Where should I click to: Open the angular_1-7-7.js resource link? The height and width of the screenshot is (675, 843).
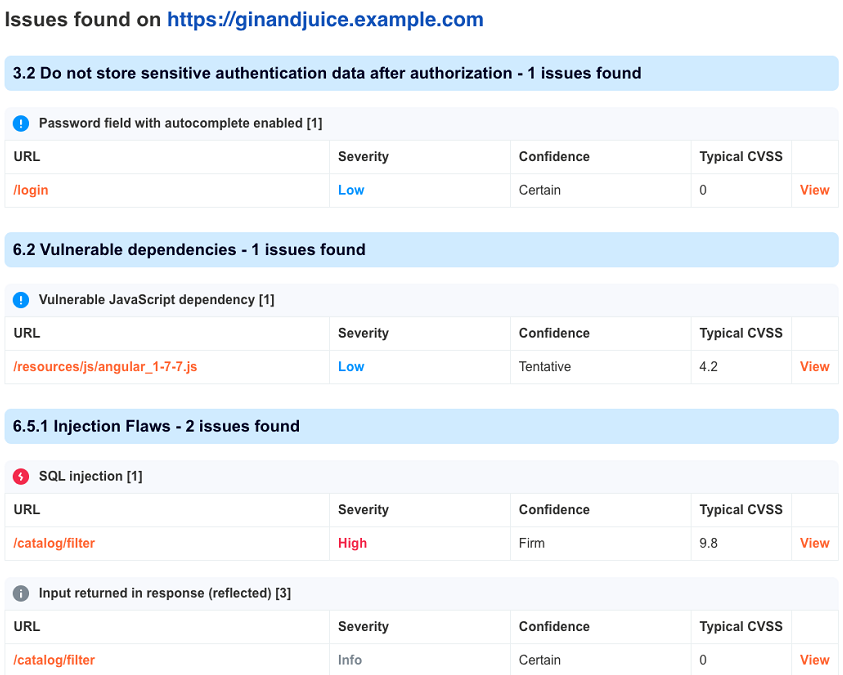(x=105, y=367)
